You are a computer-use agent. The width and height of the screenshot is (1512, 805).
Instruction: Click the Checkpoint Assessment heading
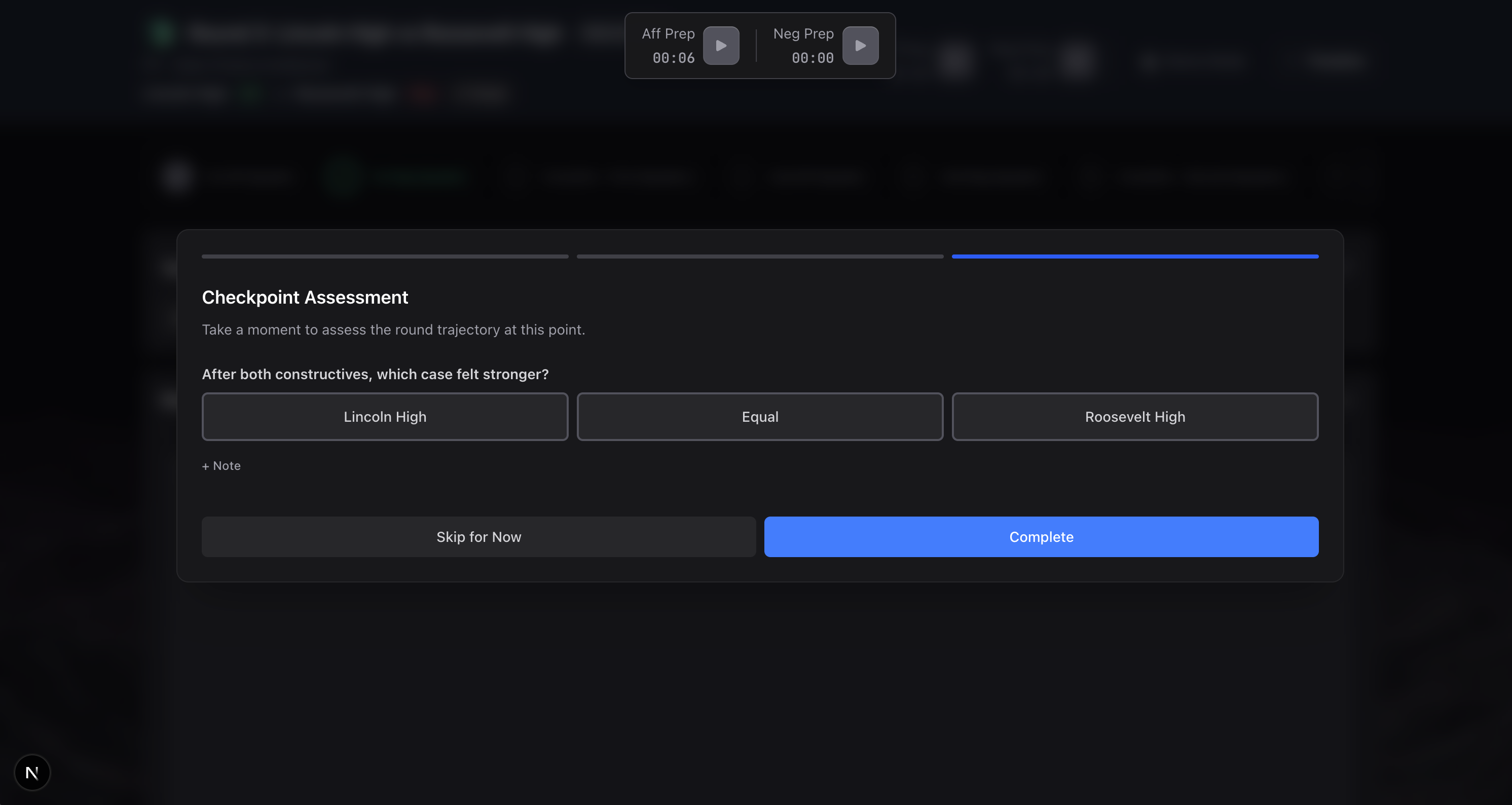[x=305, y=297]
